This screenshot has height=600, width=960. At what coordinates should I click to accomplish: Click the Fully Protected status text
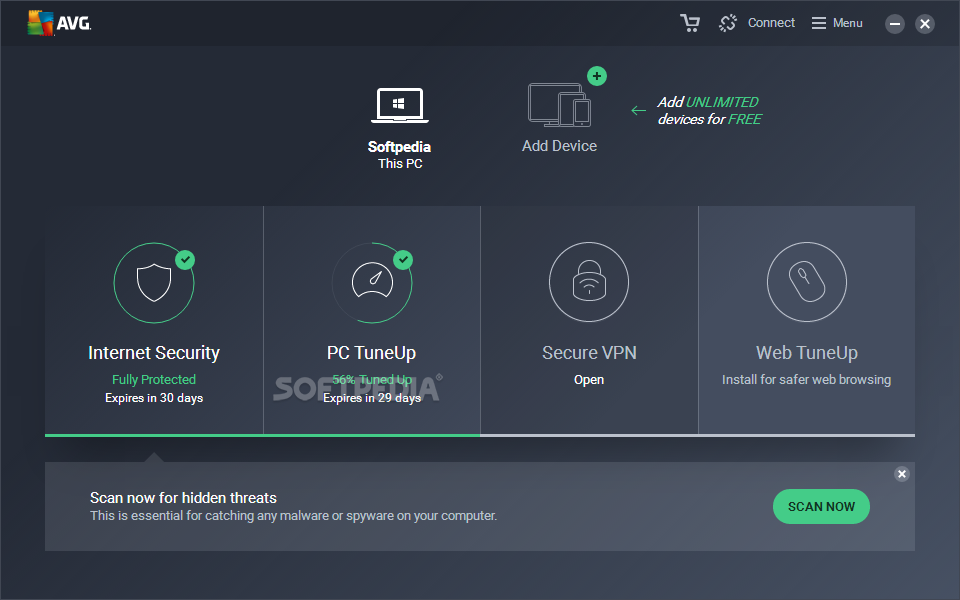pyautogui.click(x=154, y=380)
